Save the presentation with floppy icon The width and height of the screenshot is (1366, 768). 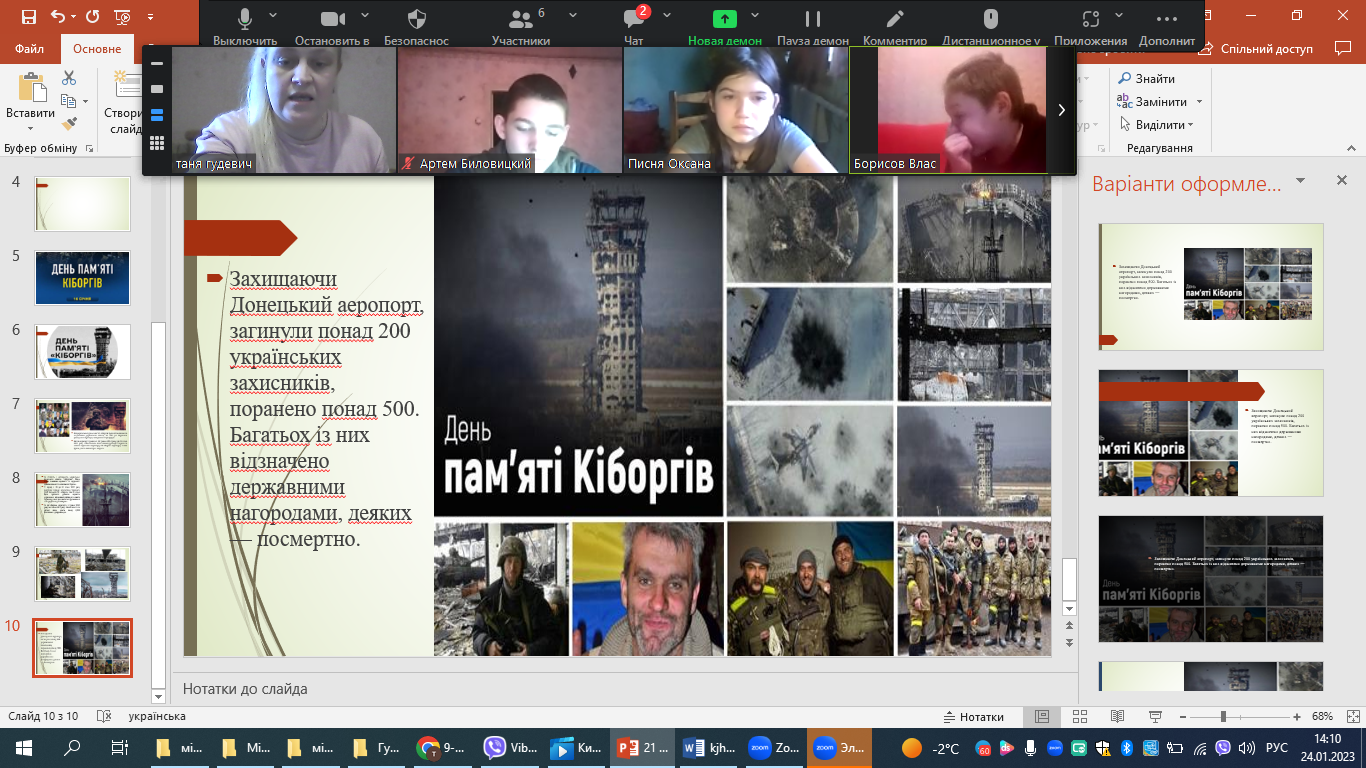click(28, 17)
